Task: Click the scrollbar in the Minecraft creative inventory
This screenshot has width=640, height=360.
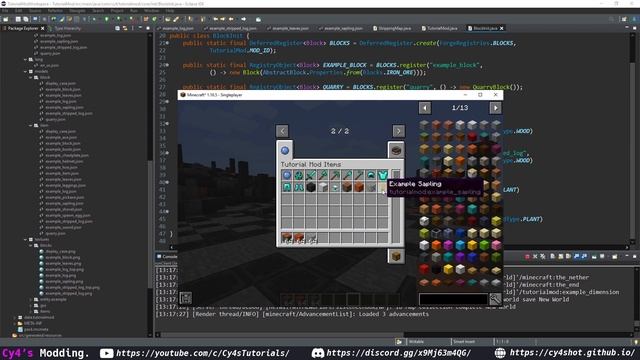Action: pos(396,207)
